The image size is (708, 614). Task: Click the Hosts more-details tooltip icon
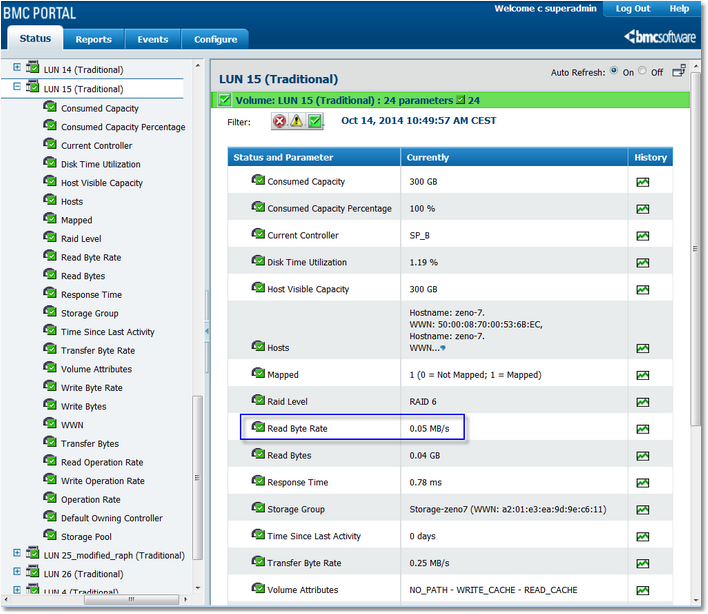click(443, 348)
